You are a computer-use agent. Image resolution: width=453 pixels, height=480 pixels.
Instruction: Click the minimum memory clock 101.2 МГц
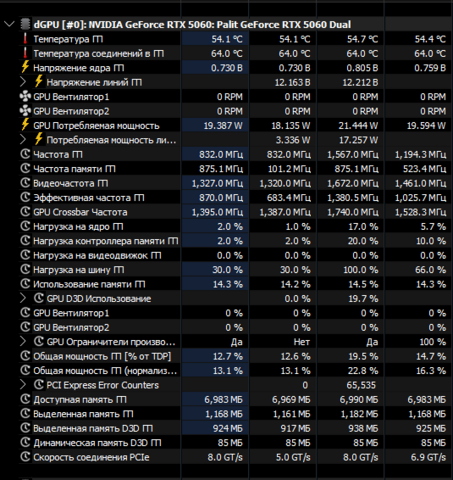(289, 169)
